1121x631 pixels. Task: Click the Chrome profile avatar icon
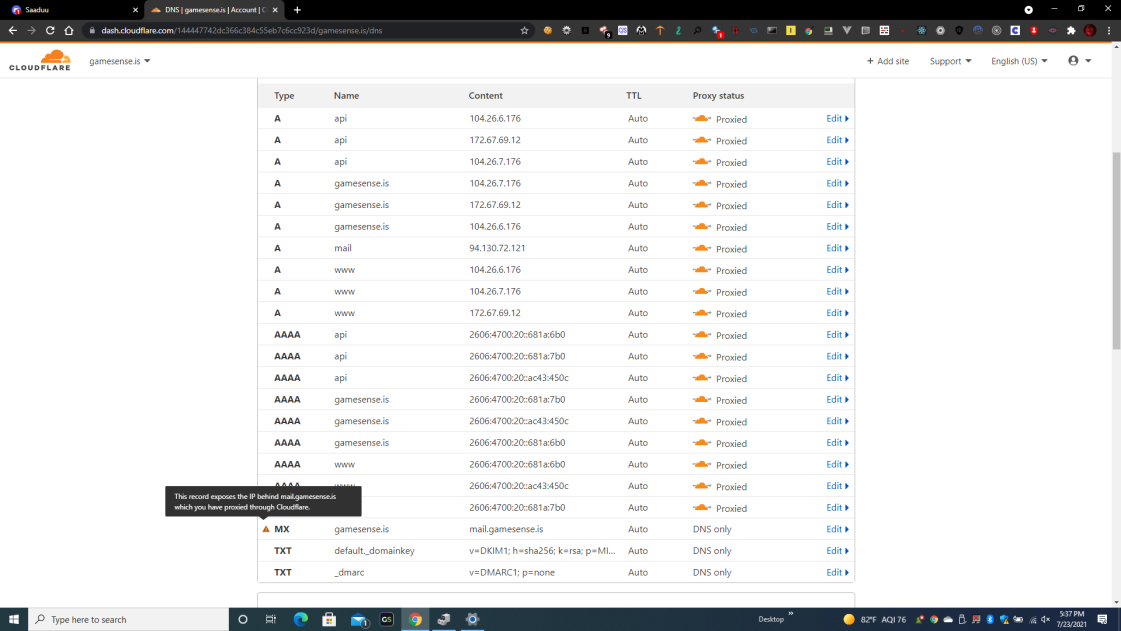tap(1091, 31)
